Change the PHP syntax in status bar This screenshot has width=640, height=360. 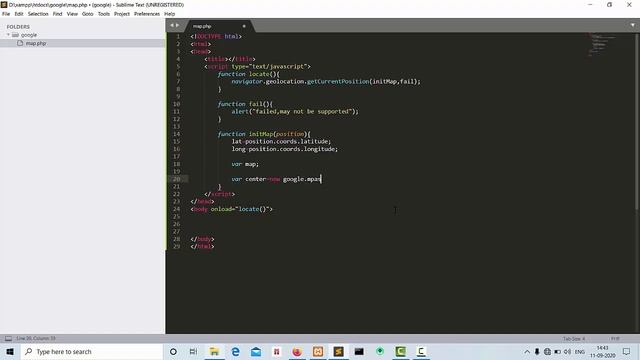coord(615,339)
